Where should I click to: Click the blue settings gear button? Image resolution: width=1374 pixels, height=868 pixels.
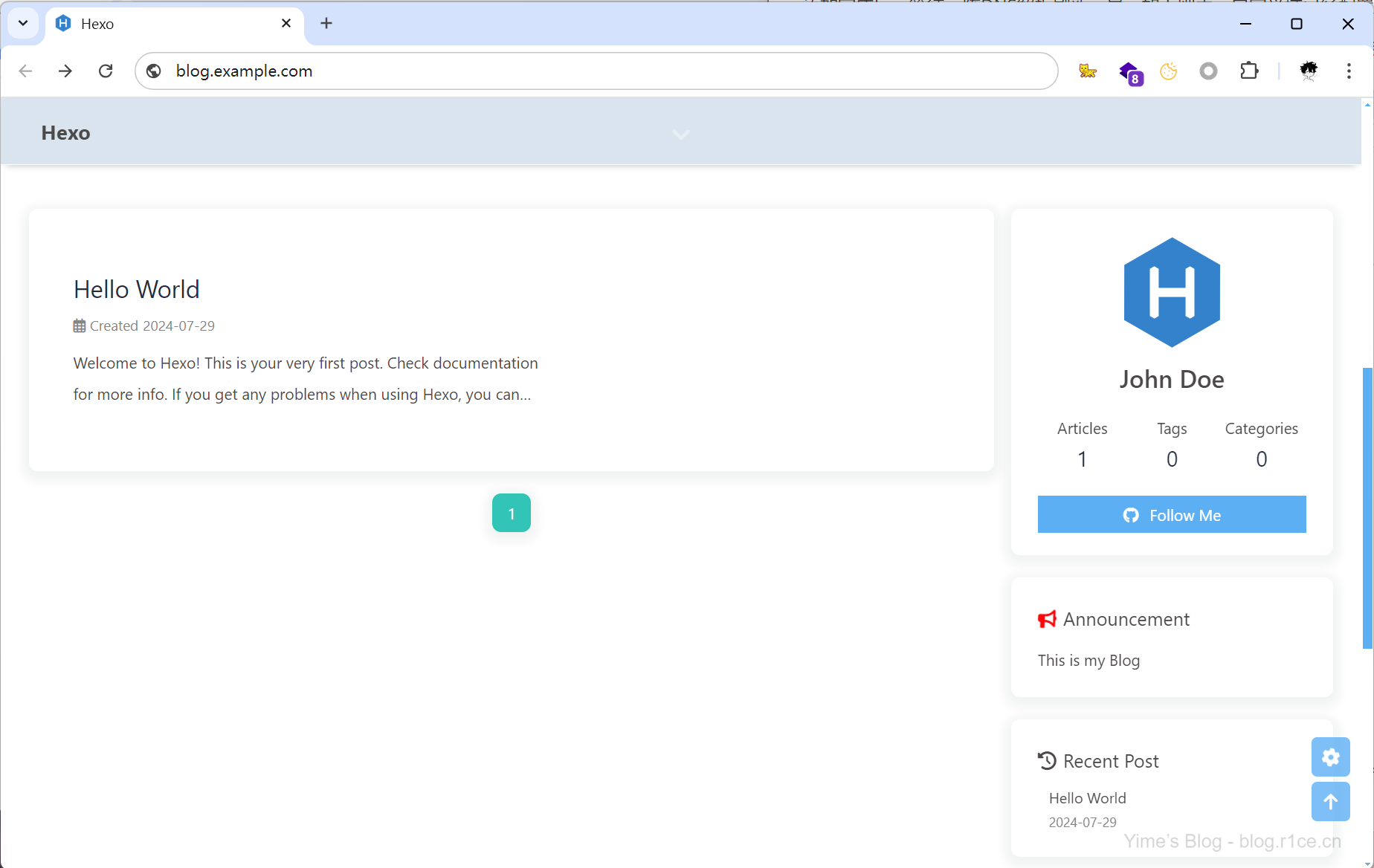pyautogui.click(x=1330, y=757)
